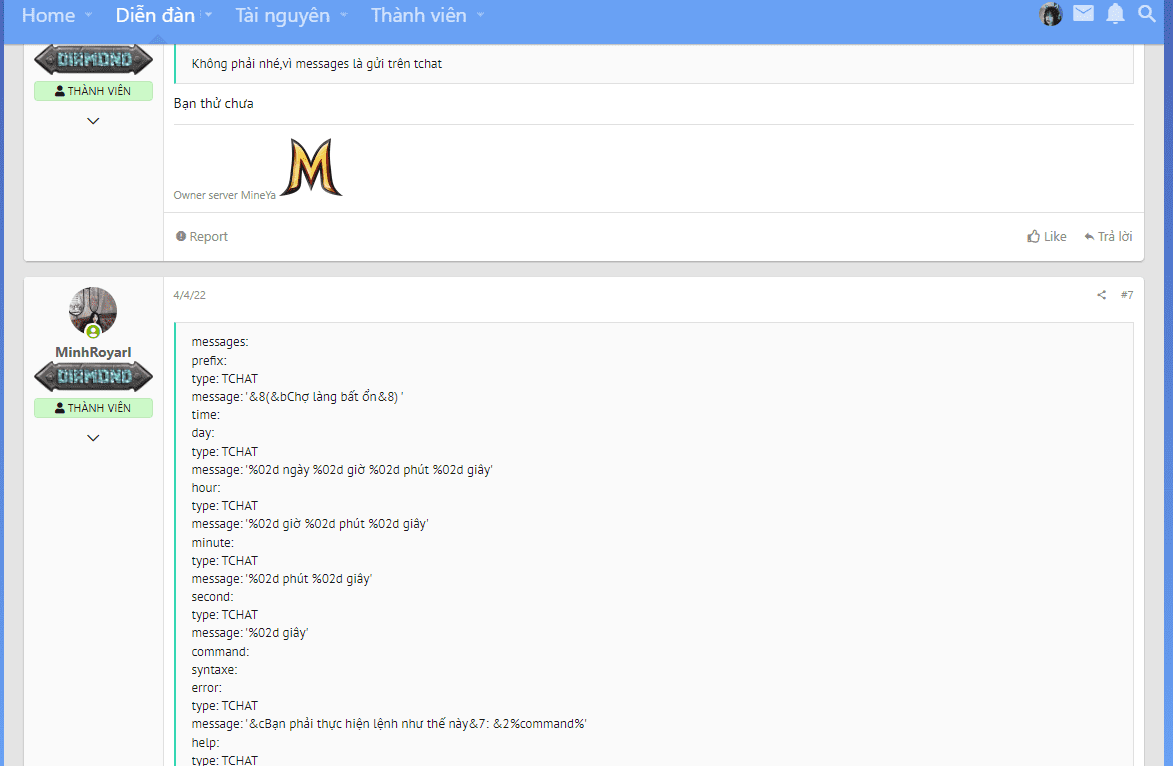Screen dimensions: 1173x766
Task: Click the line 'hour:'
Action: [206, 488]
